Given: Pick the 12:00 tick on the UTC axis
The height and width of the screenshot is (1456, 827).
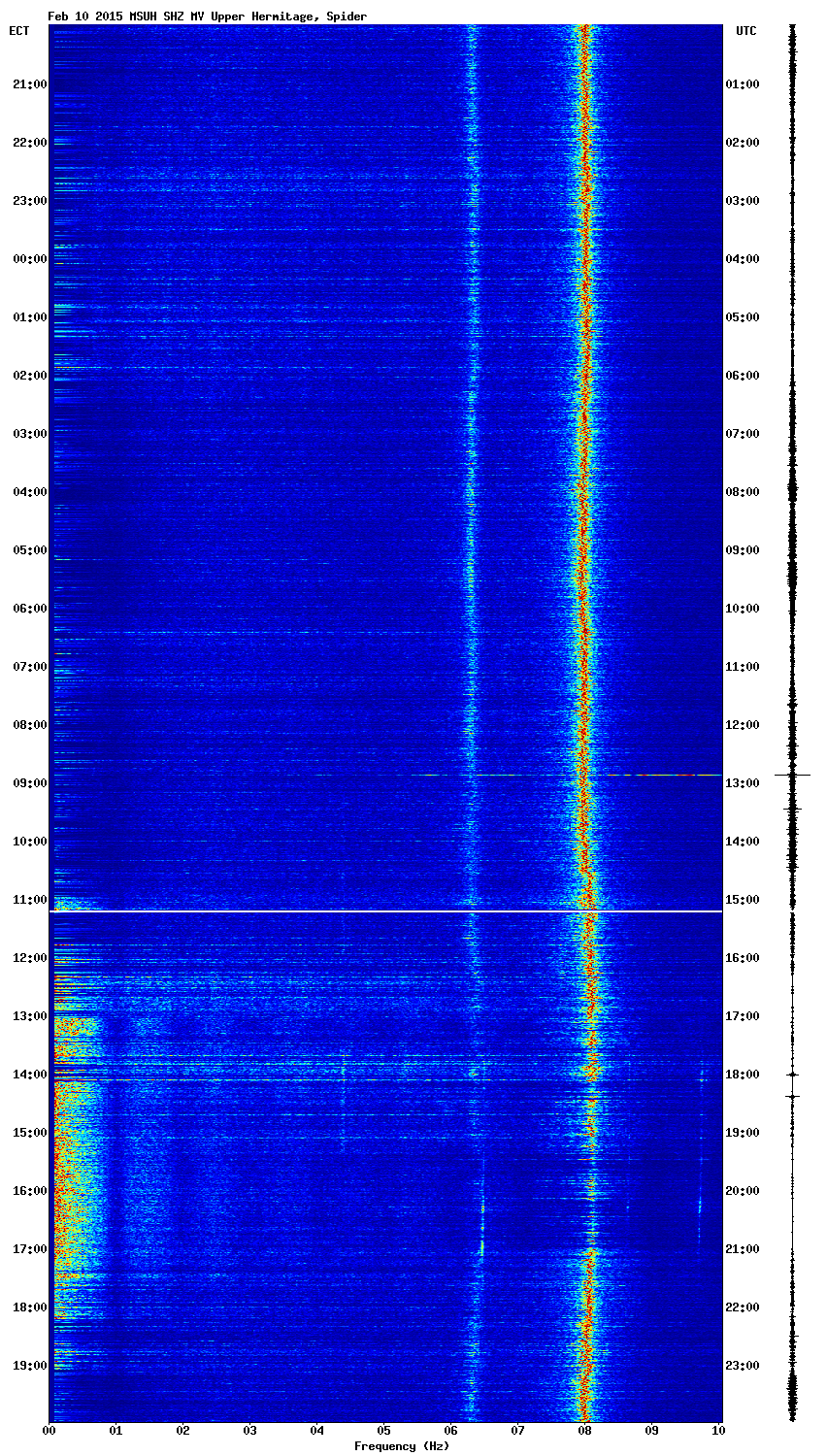Looking at the screenshot, I should coord(743,725).
